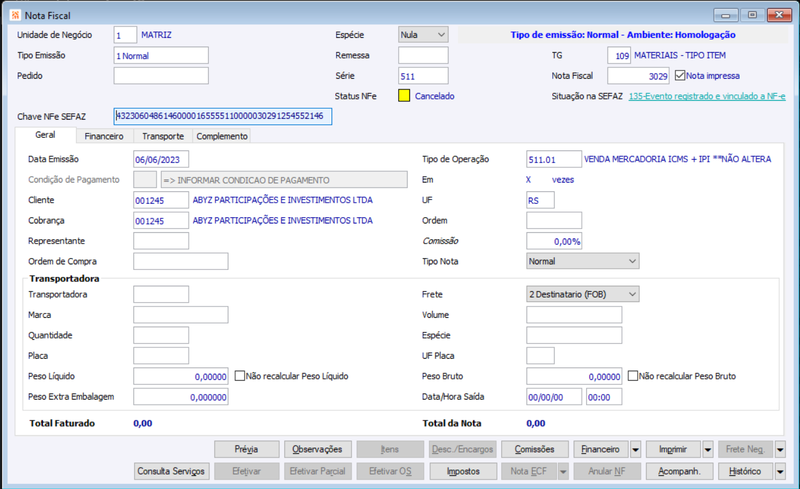The width and height of the screenshot is (800, 489).
Task: Click the Peso Bruto value field
Action: point(574,376)
